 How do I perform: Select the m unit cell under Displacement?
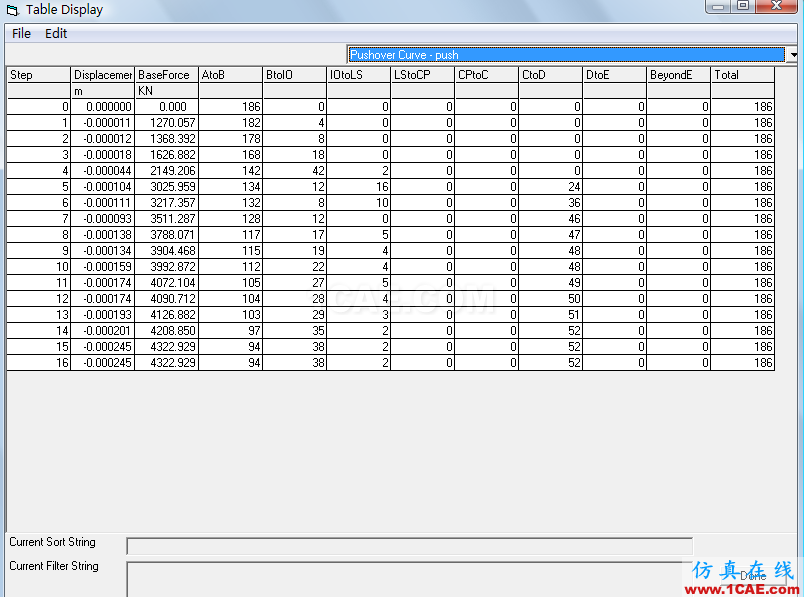tap(103, 91)
